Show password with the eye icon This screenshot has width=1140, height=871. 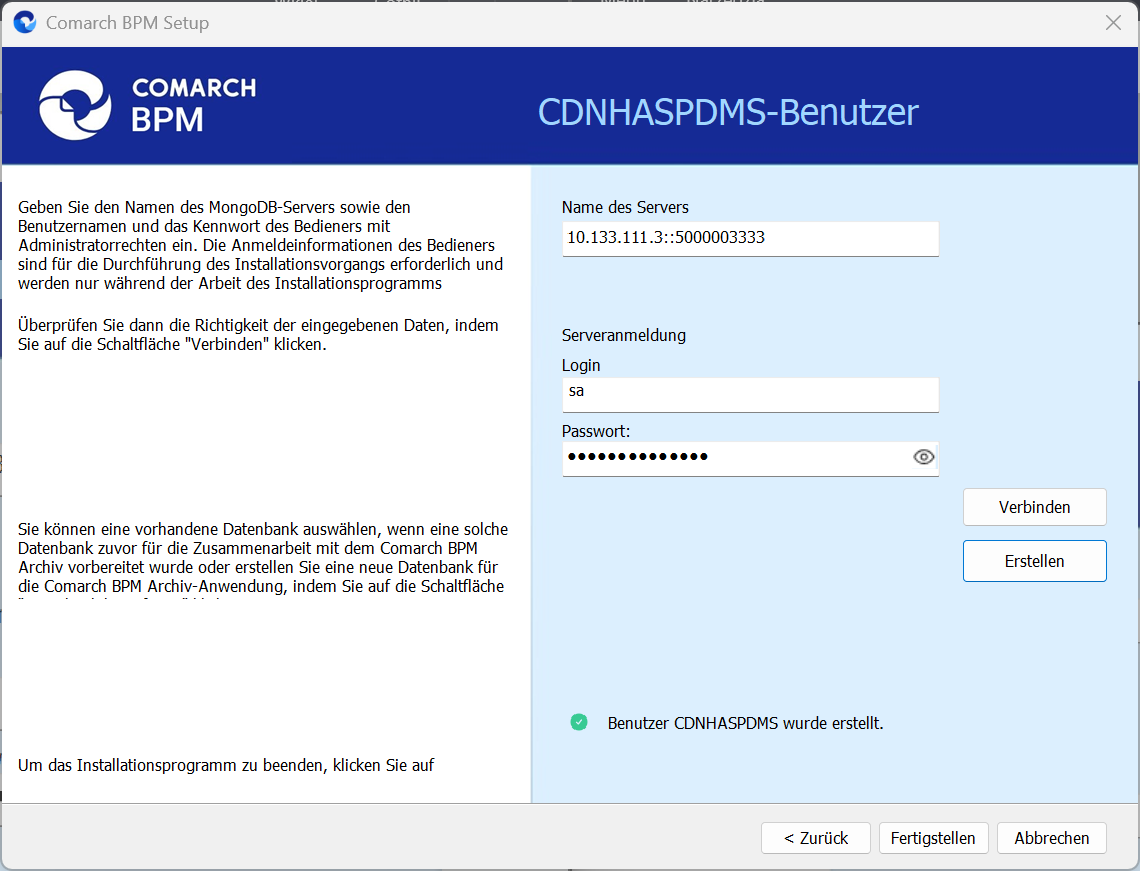923,458
